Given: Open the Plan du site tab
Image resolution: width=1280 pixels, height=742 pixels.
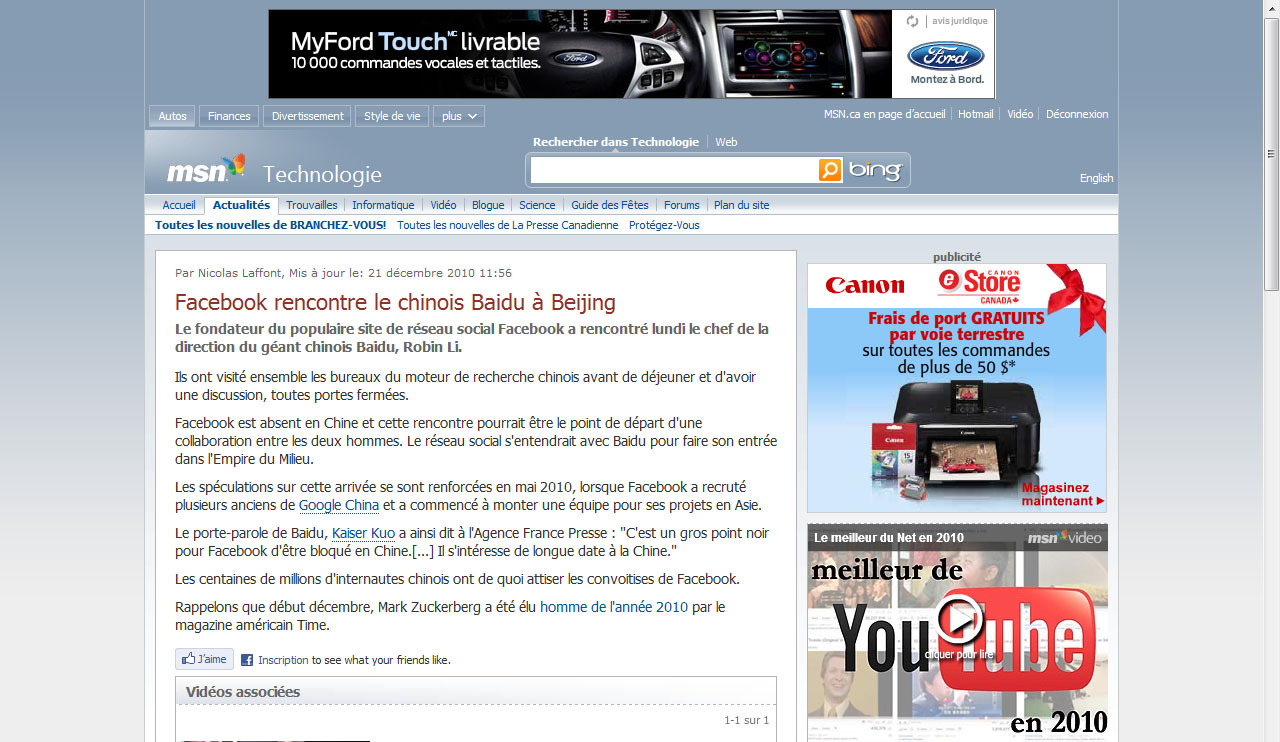Looking at the screenshot, I should (741, 205).
